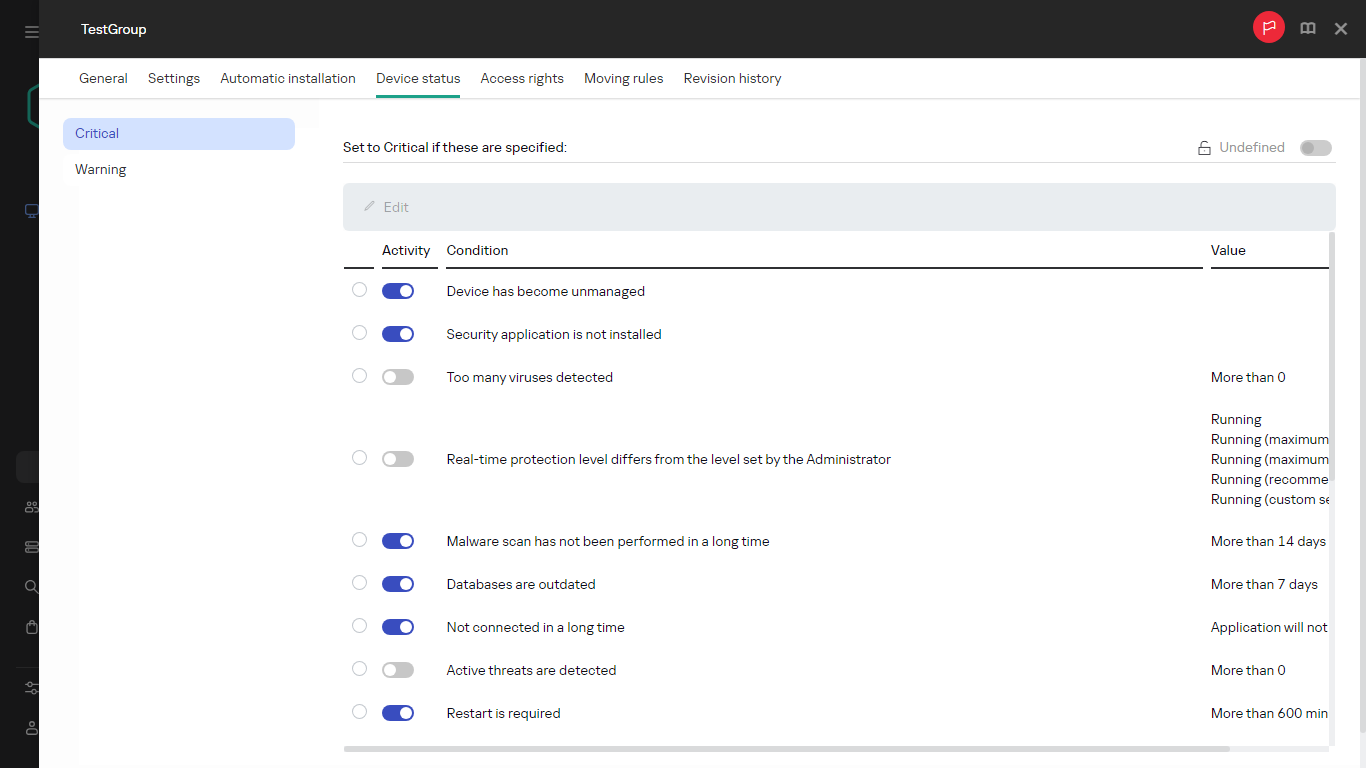
Task: Select the Devices monitor icon in sidebar
Action: click(x=31, y=211)
